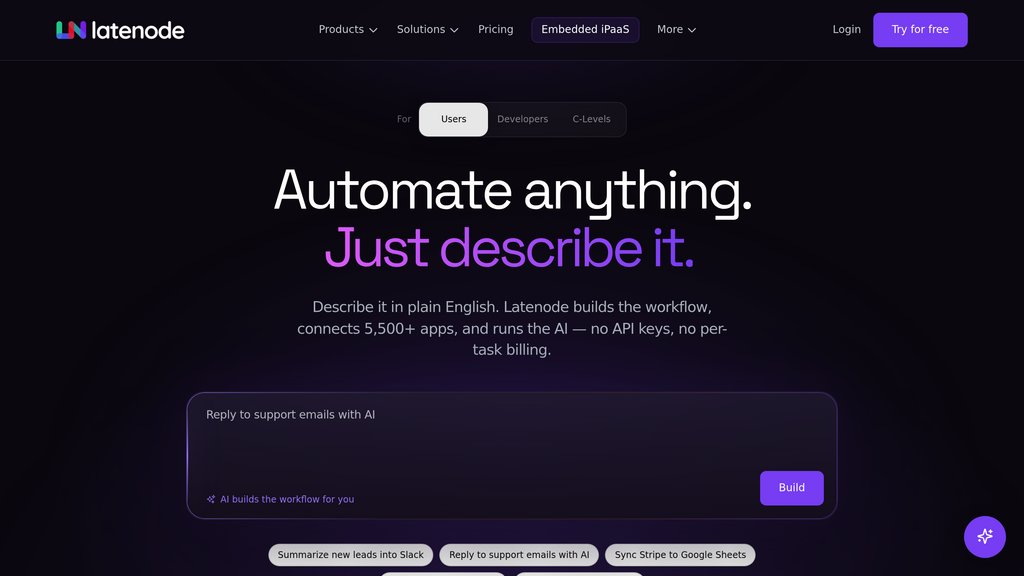
Task: Click the Try for free button
Action: click(x=920, y=29)
